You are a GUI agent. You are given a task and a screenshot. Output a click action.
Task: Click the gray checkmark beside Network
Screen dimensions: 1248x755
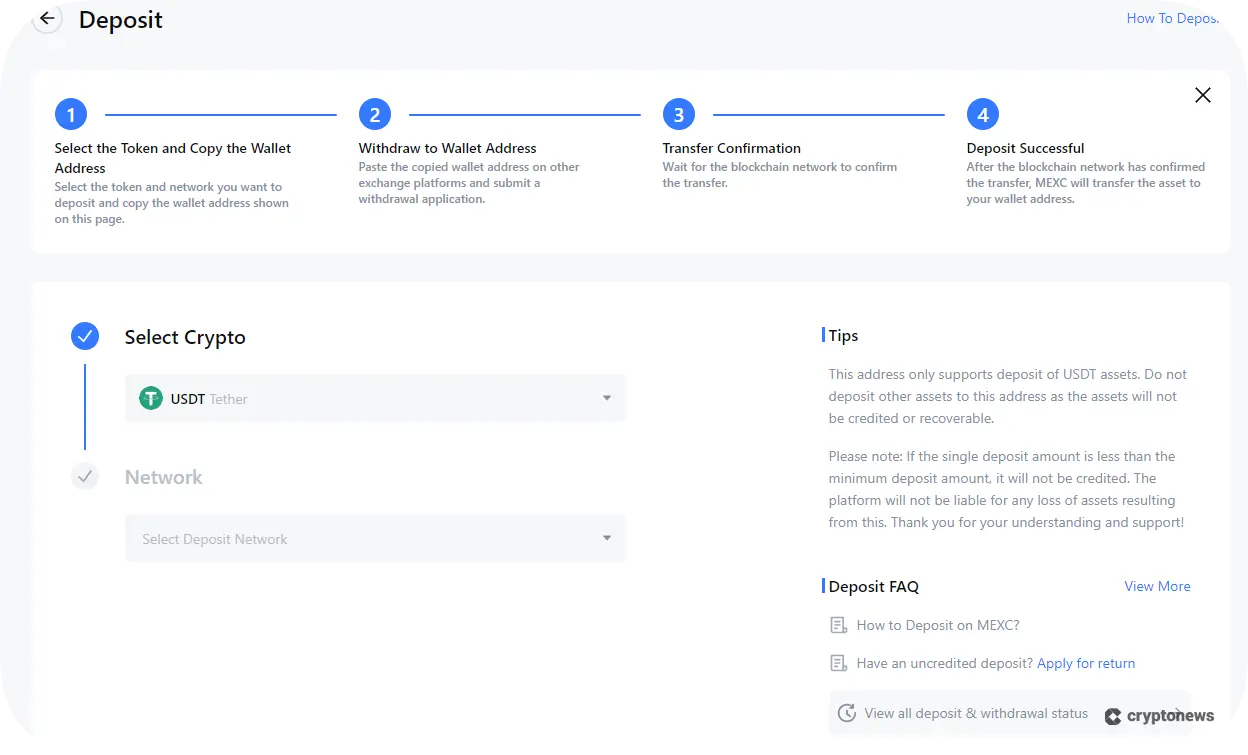click(85, 477)
